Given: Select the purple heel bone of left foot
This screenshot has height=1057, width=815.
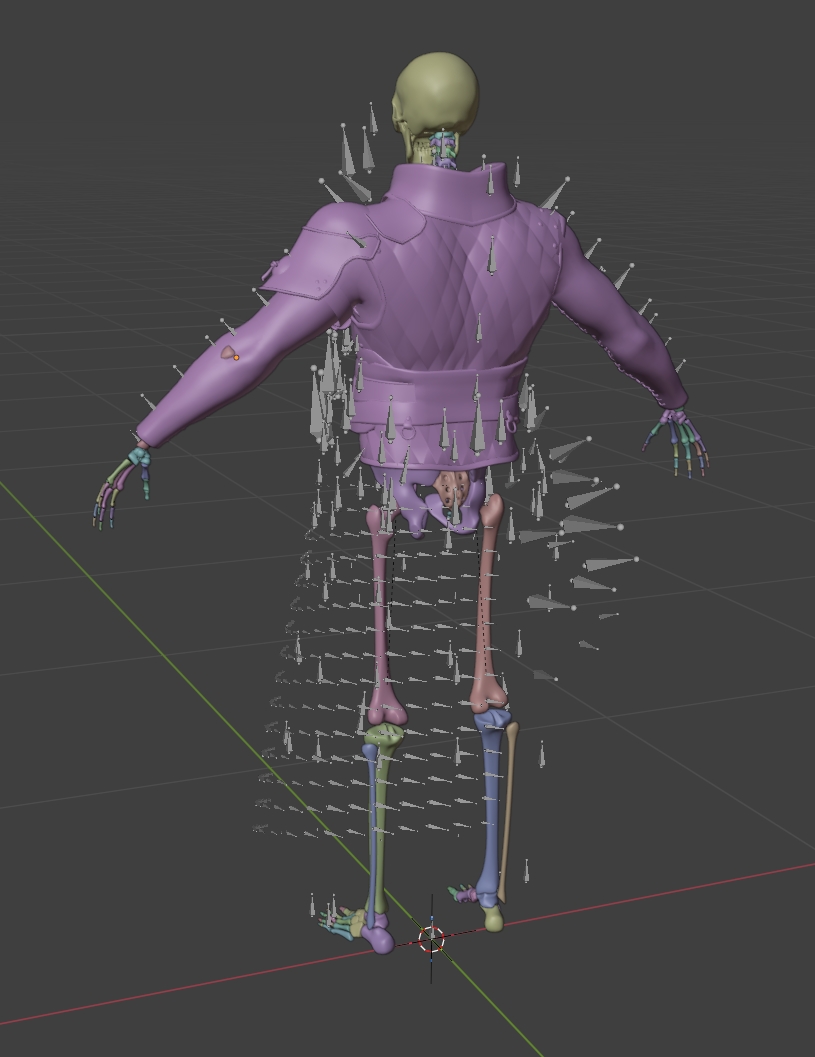Looking at the screenshot, I should tap(378, 937).
